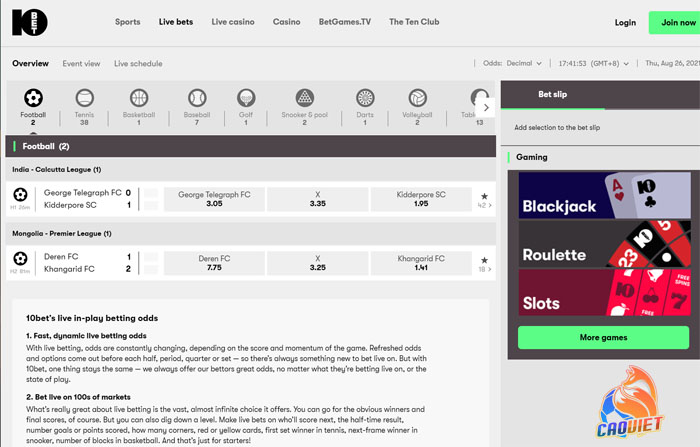Open the 10Bet logo home
700x447 pixels.
point(29,22)
